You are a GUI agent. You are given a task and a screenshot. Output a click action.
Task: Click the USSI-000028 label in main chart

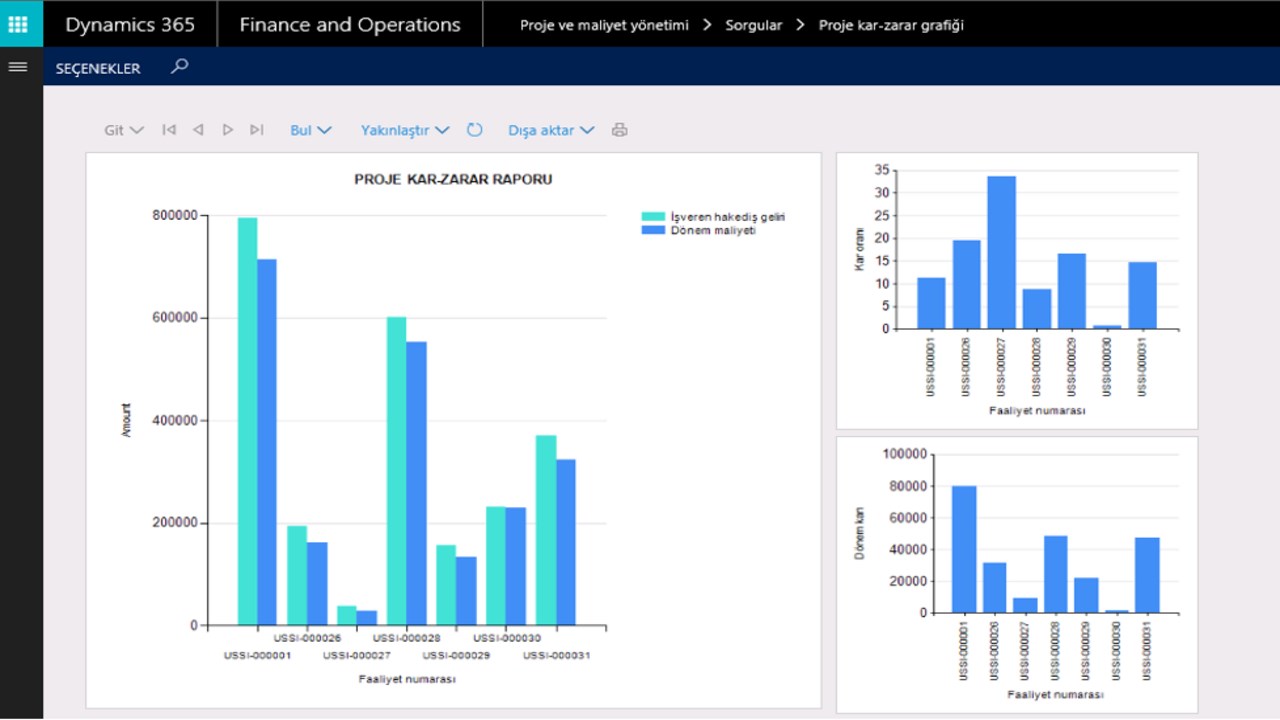(407, 638)
